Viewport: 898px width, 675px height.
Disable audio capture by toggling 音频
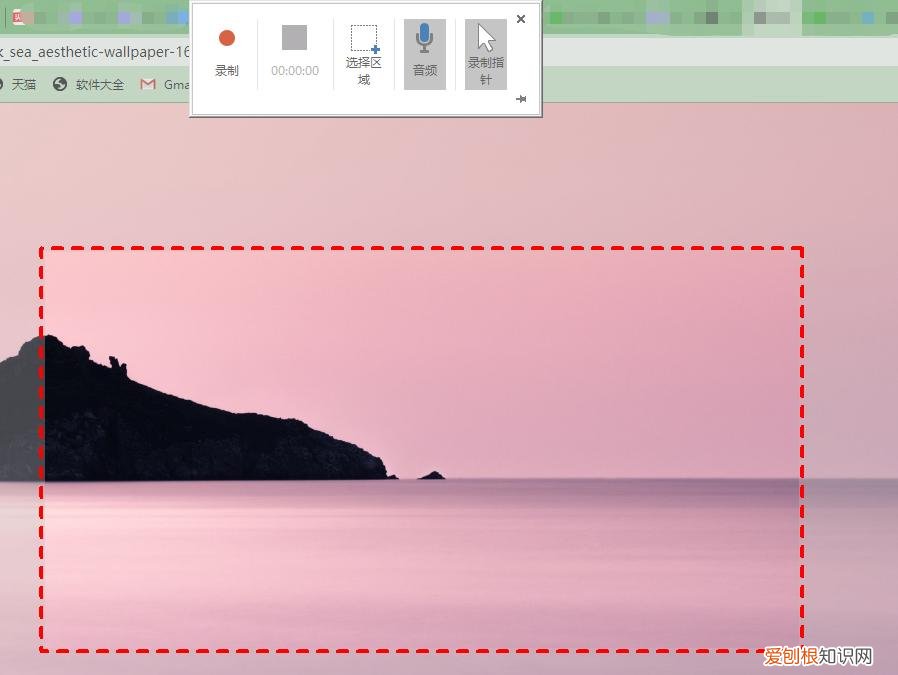coord(424,52)
